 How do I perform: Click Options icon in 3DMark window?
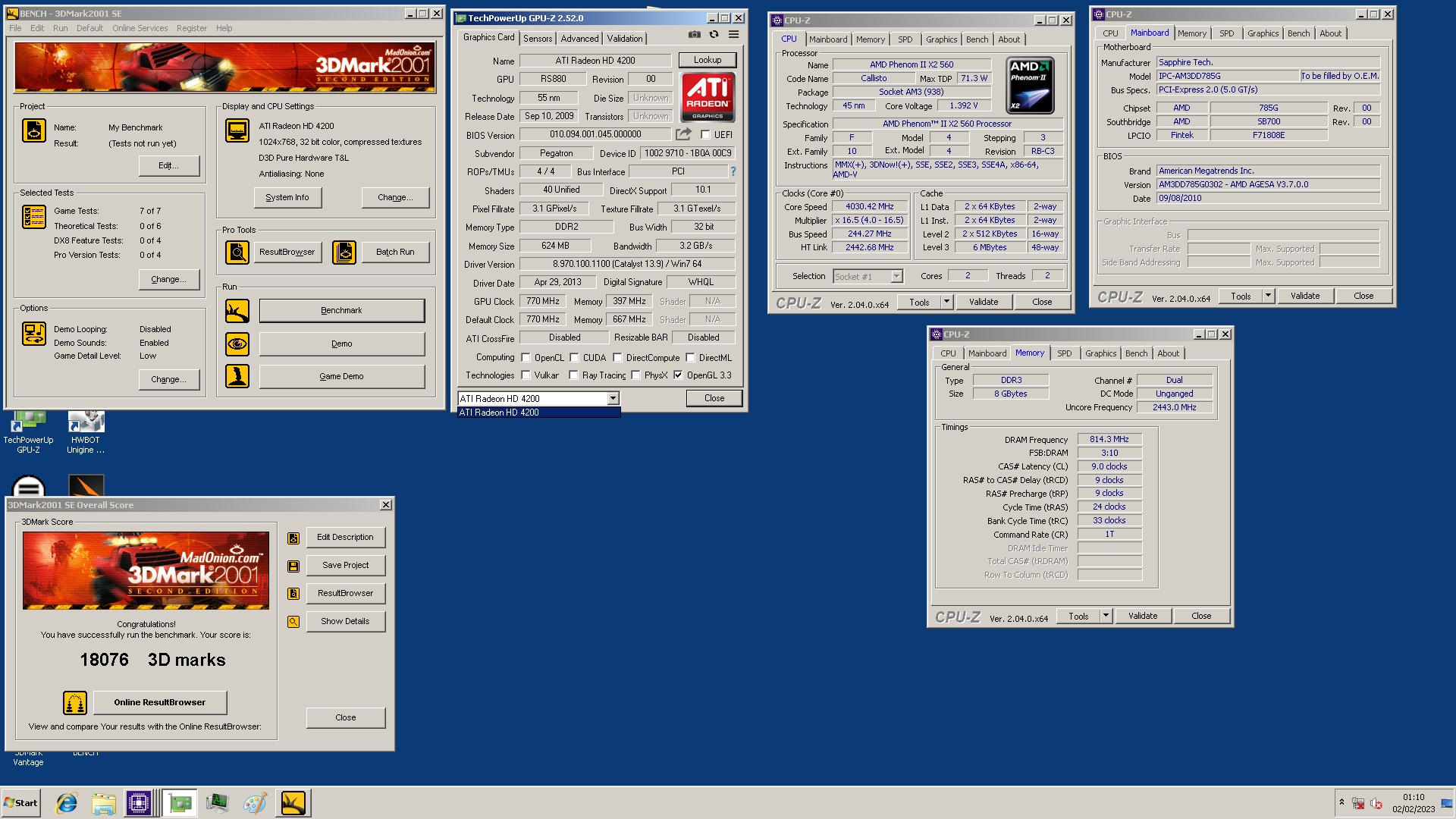click(34, 334)
